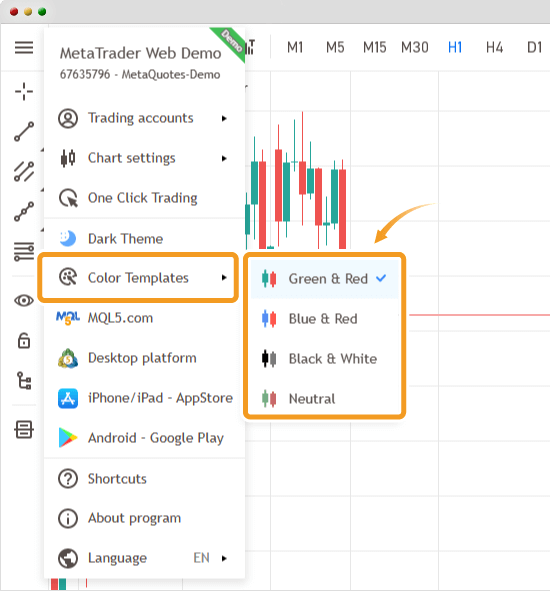The image size is (550, 591).
Task: Click the Desktop platform app icon
Action: coord(68,358)
